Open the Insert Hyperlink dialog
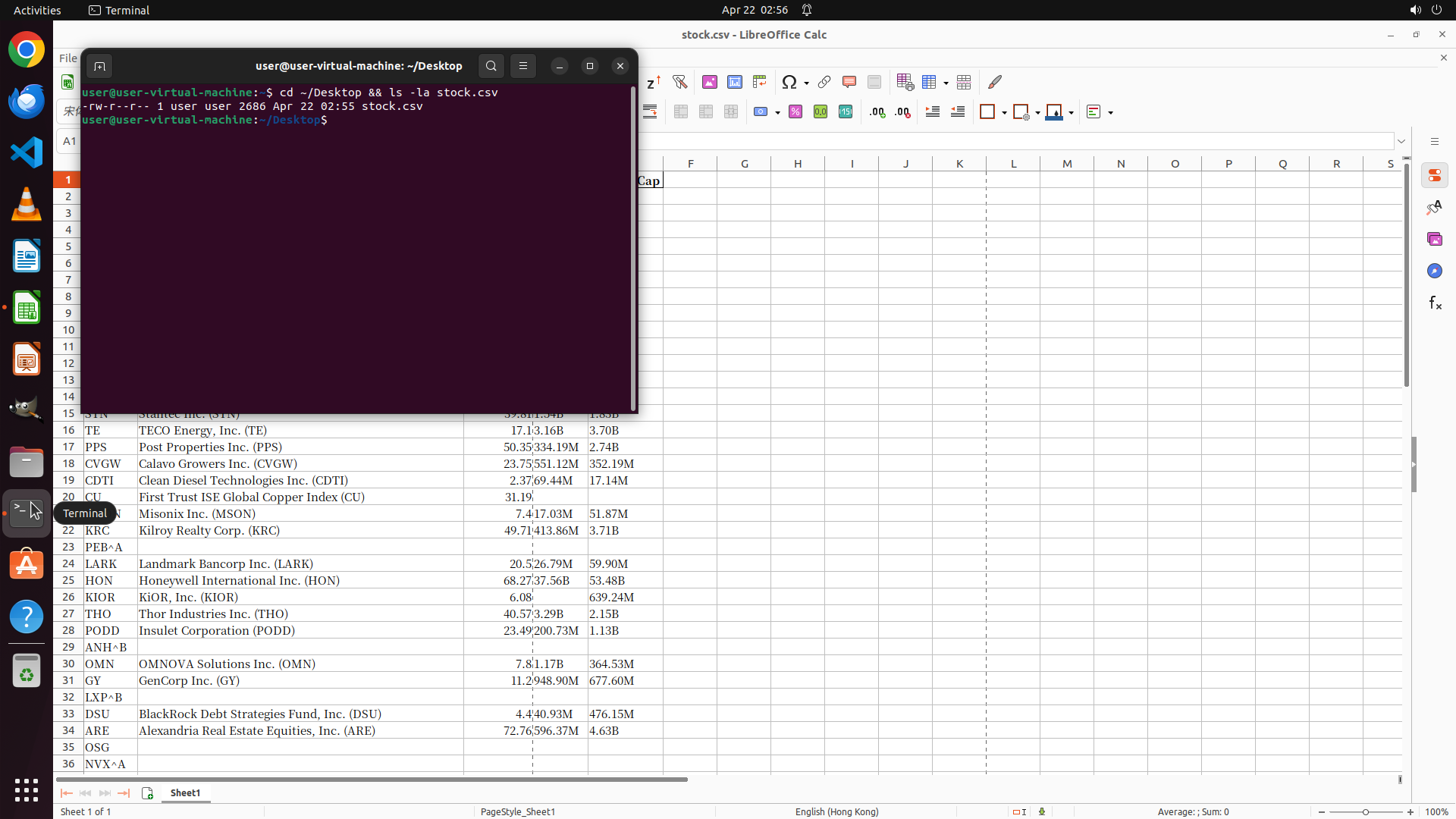 pyautogui.click(x=824, y=82)
